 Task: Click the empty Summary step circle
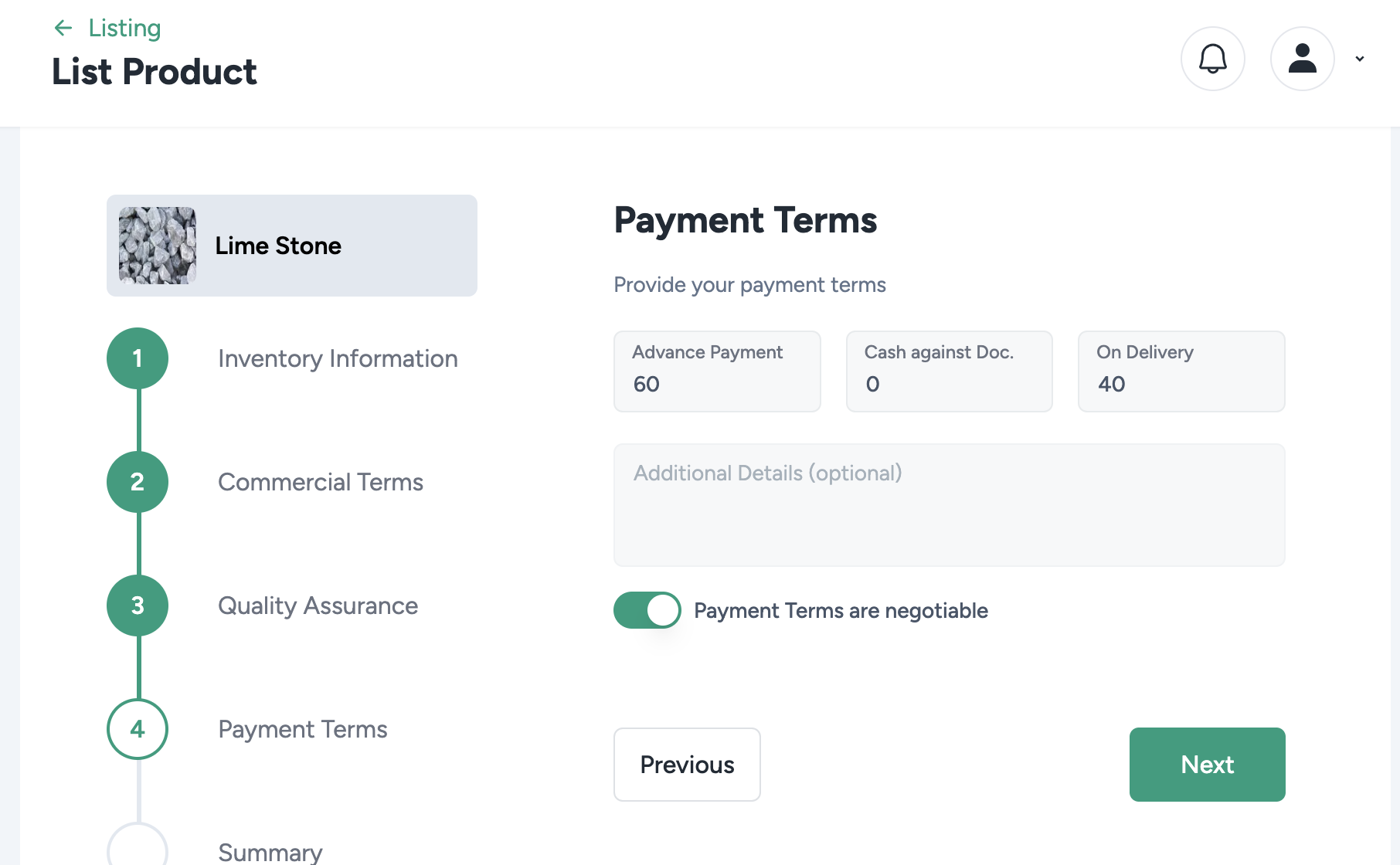point(138,848)
